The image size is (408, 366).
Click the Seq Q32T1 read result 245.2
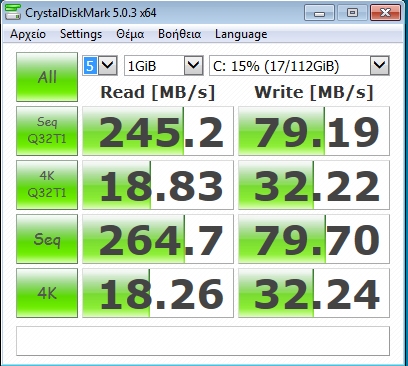(158, 131)
